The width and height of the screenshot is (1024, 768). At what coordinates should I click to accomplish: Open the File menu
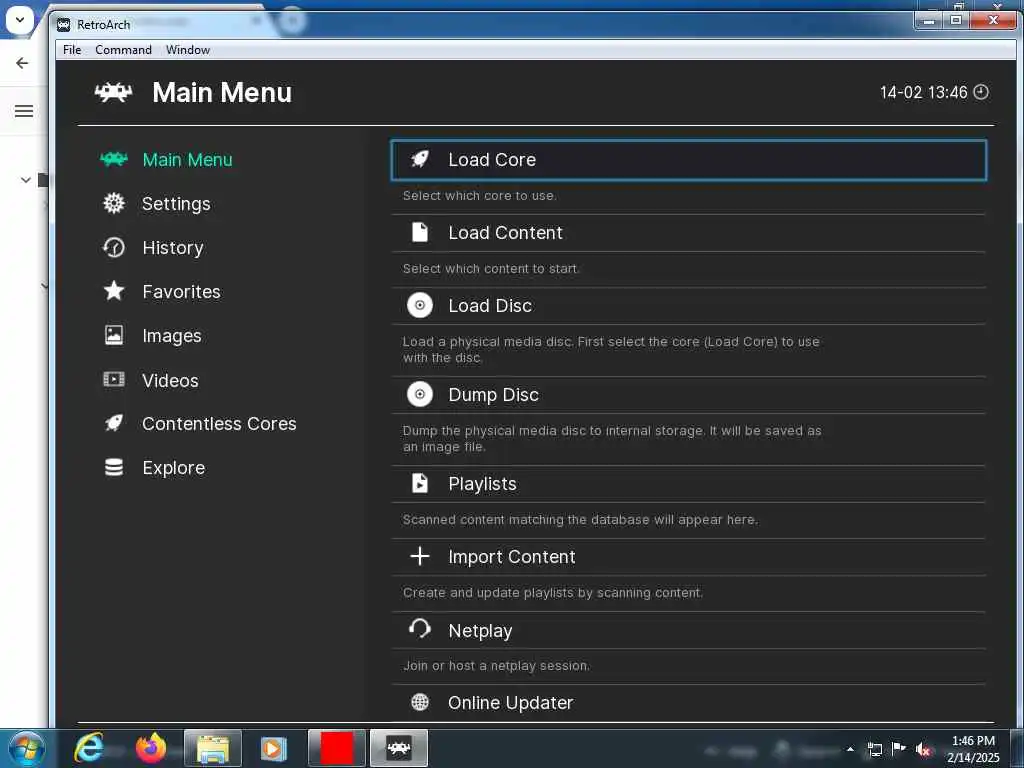point(72,50)
